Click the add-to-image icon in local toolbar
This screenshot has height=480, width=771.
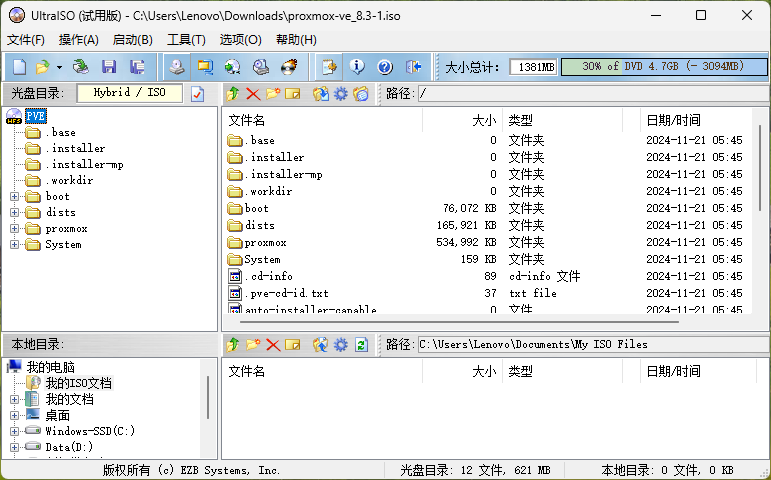[x=321, y=344]
